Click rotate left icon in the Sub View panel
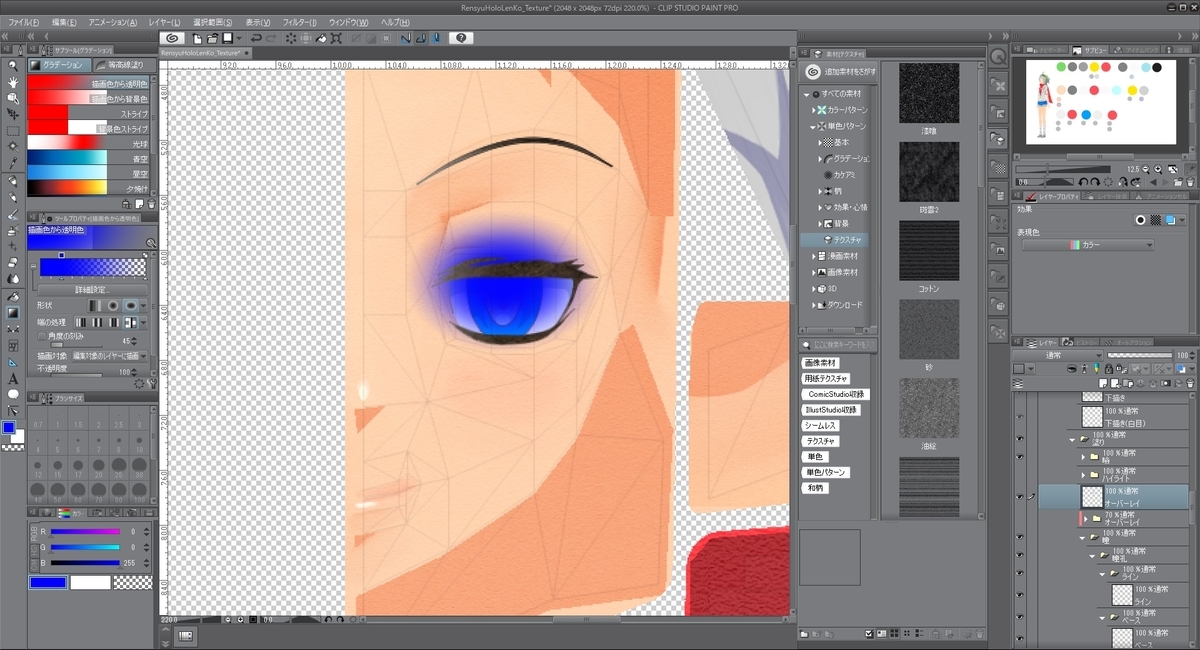The height and width of the screenshot is (650, 1200). [x=1083, y=181]
